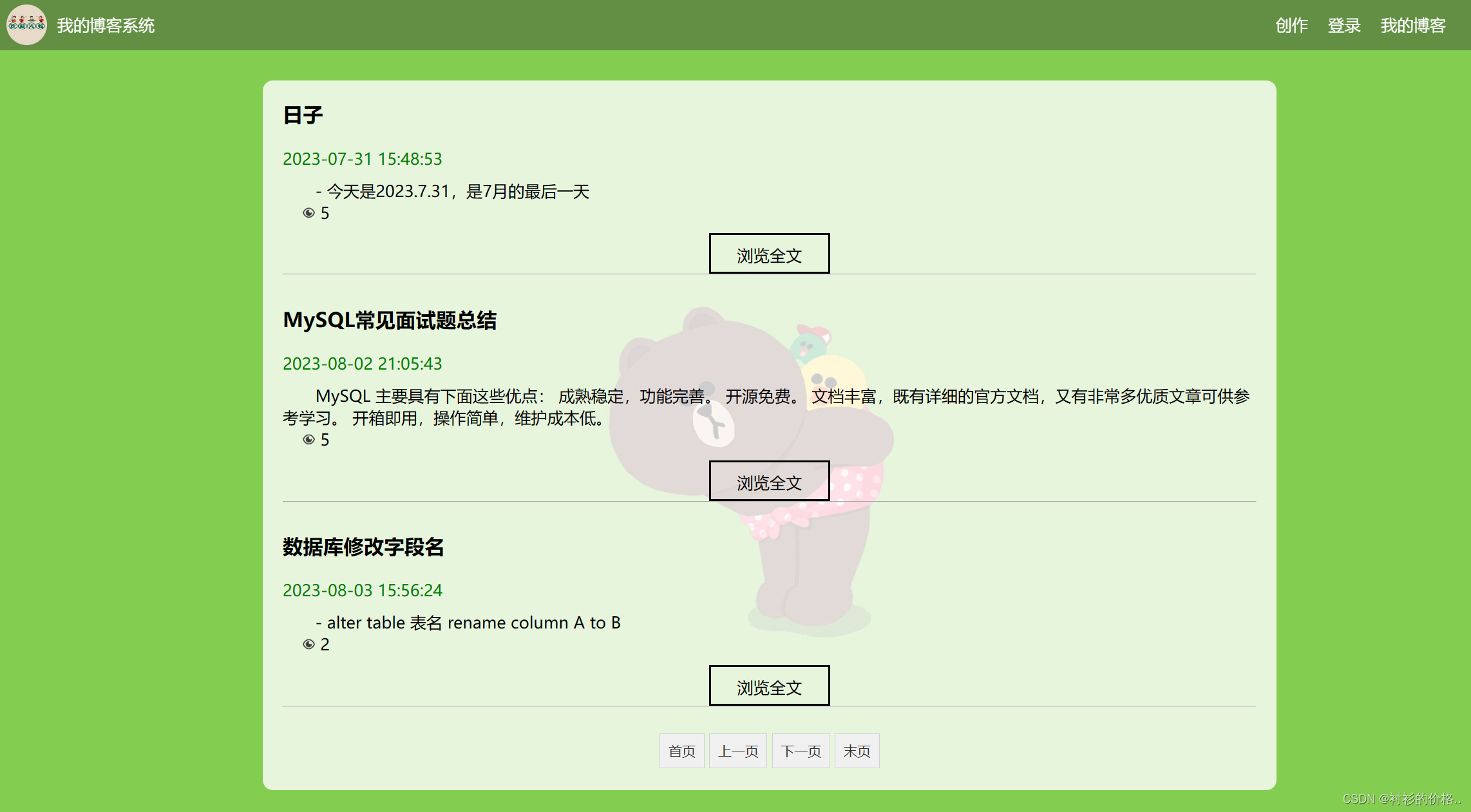Click the 数据库修改字段名 title
Image resolution: width=1471 pixels, height=812 pixels.
pyautogui.click(x=363, y=547)
